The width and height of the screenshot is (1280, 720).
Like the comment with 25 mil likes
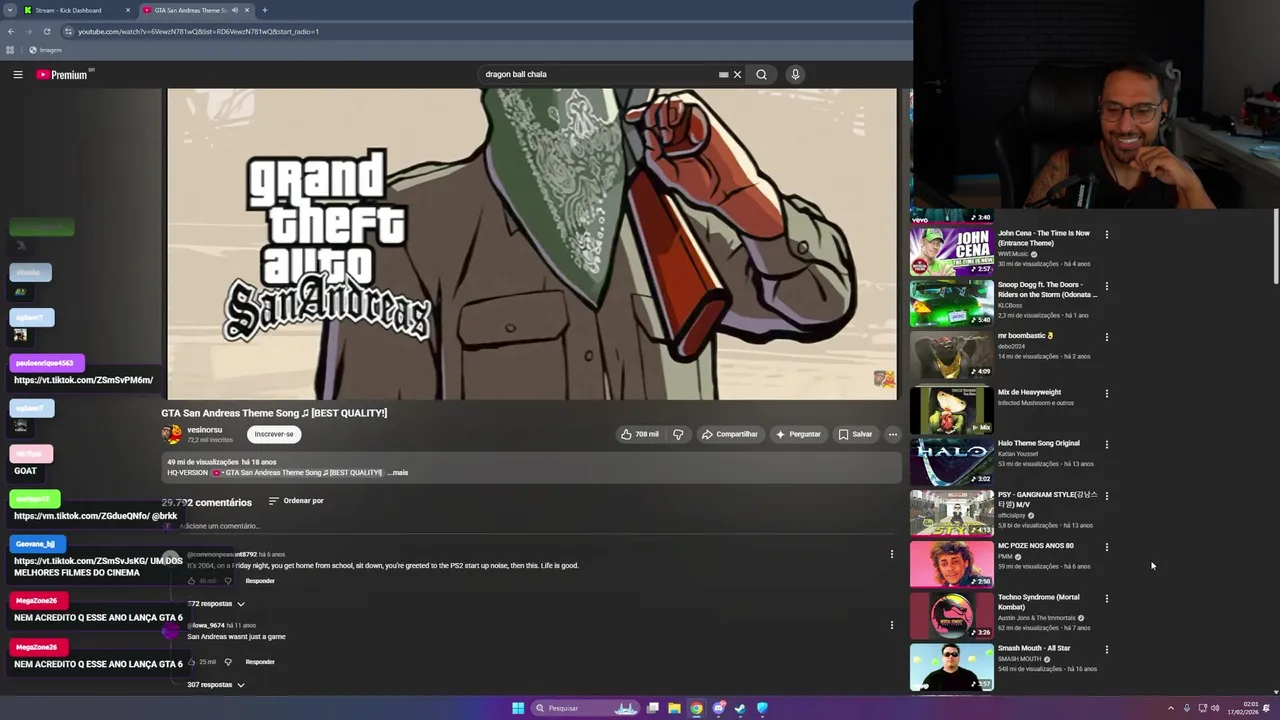192,662
